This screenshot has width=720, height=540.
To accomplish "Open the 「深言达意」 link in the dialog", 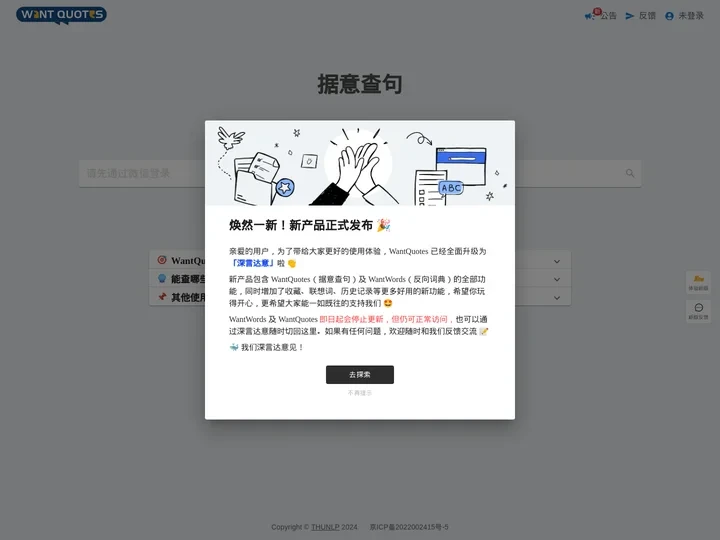I will (253, 263).
